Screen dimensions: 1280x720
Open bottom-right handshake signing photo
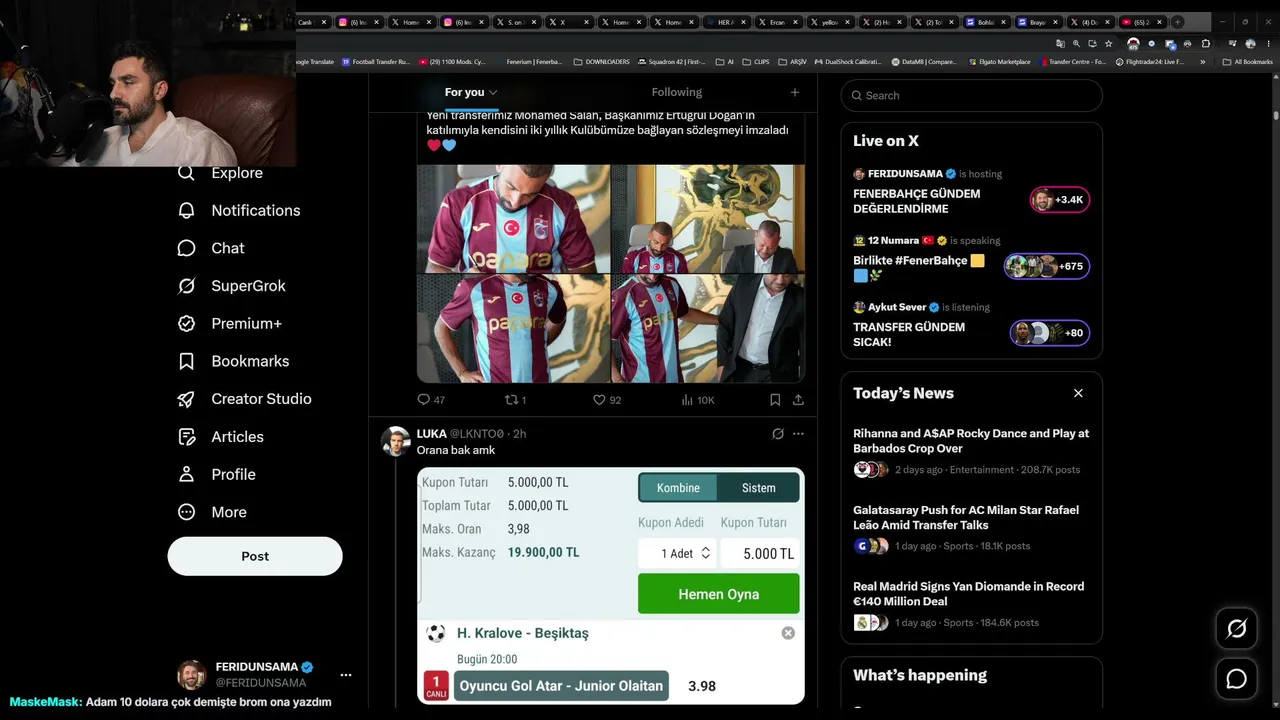[708, 329]
